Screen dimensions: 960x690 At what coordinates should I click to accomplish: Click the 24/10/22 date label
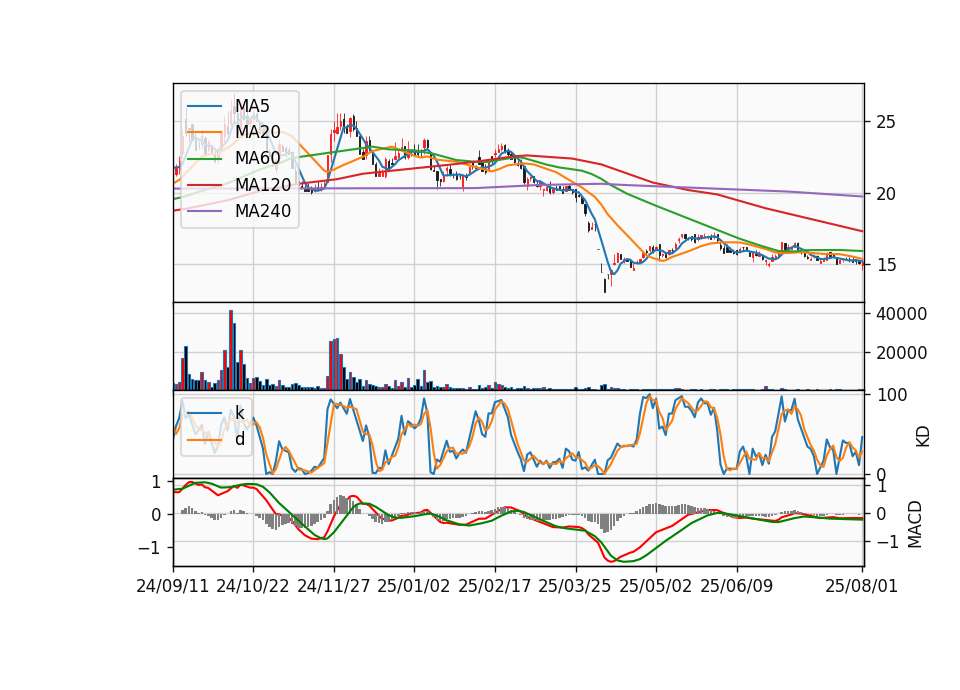(253, 586)
